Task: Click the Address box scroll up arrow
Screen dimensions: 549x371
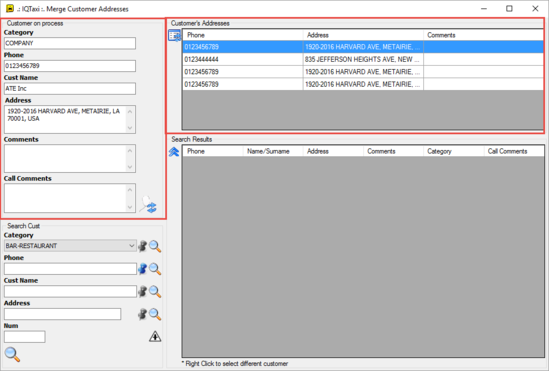Action: pyautogui.click(x=130, y=111)
